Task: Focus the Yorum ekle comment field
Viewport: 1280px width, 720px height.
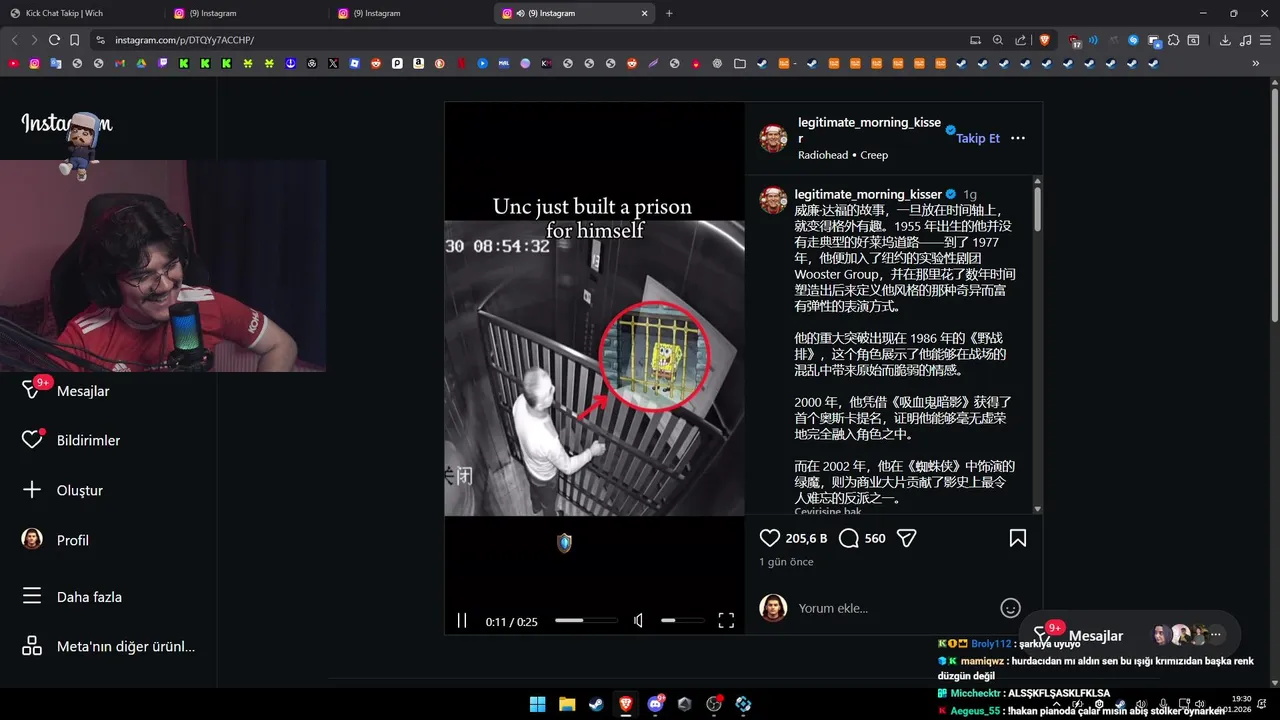Action: [890, 608]
